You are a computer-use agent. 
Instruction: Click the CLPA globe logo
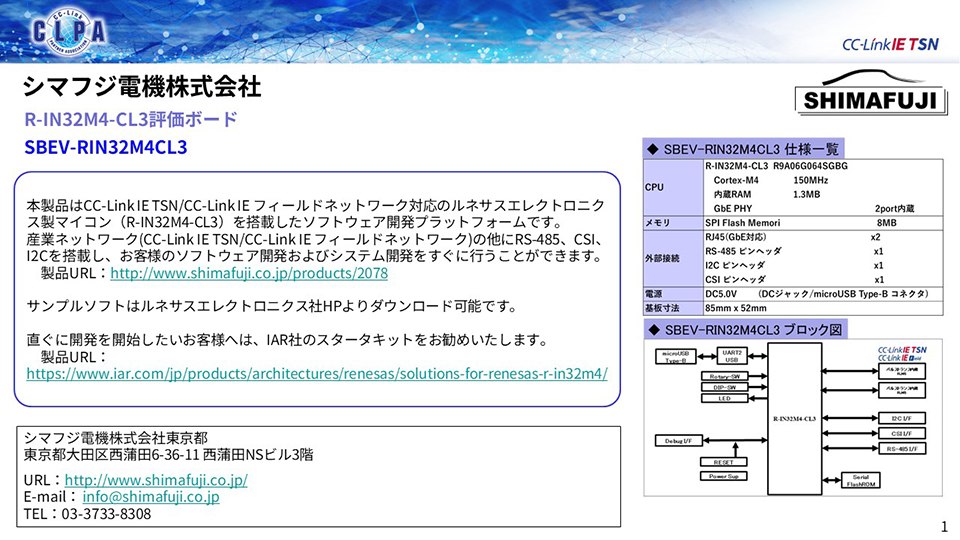tap(69, 31)
